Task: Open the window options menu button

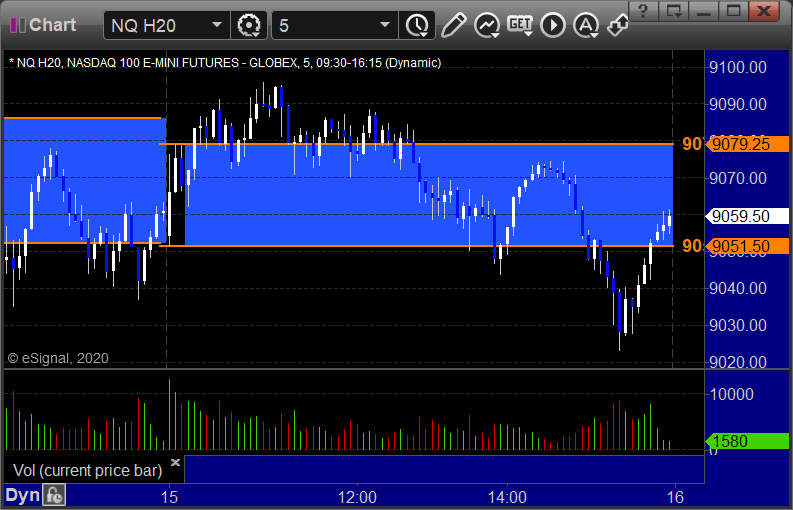Action: [x=674, y=11]
